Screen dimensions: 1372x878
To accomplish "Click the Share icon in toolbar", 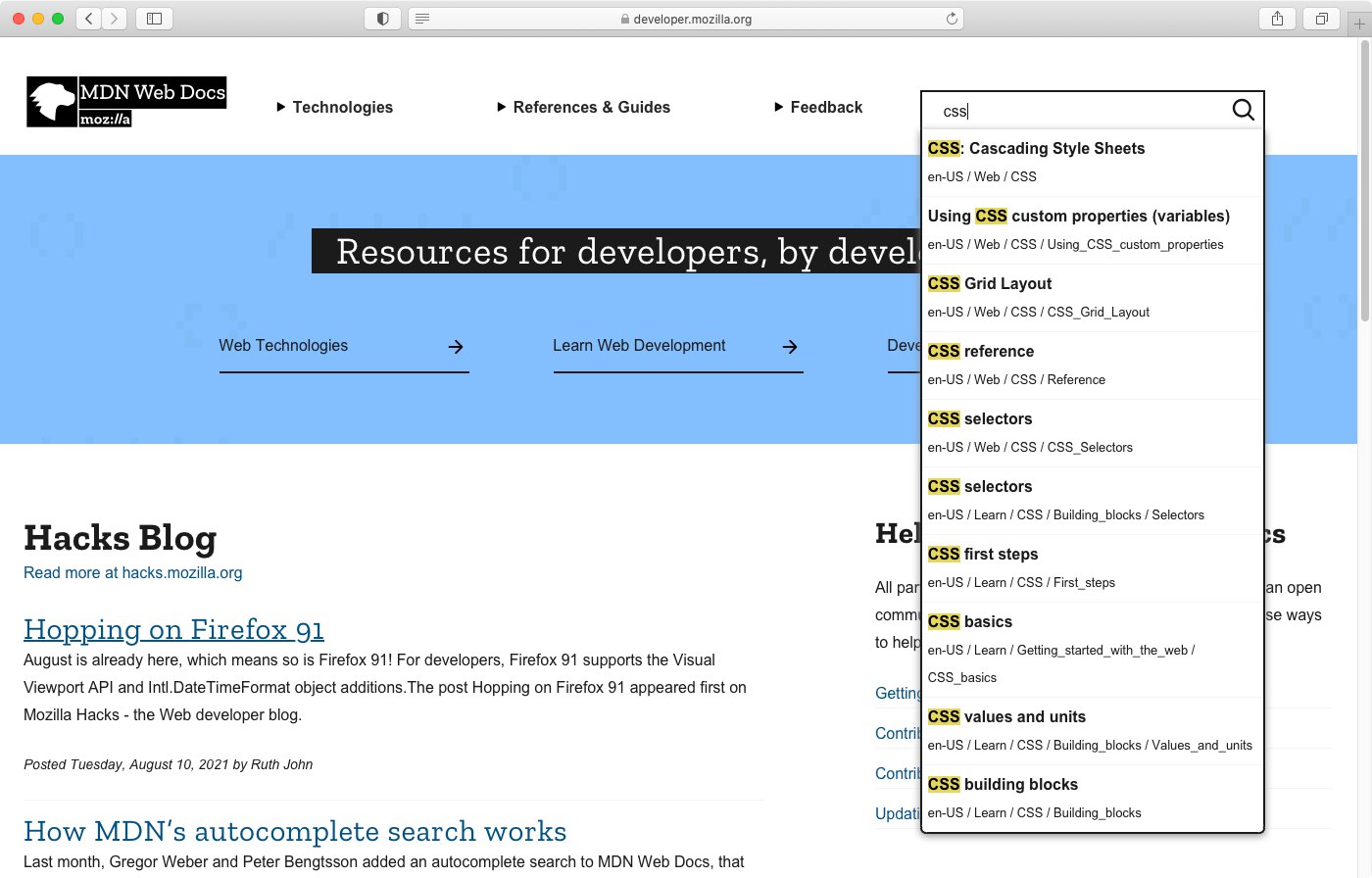I will point(1277,19).
